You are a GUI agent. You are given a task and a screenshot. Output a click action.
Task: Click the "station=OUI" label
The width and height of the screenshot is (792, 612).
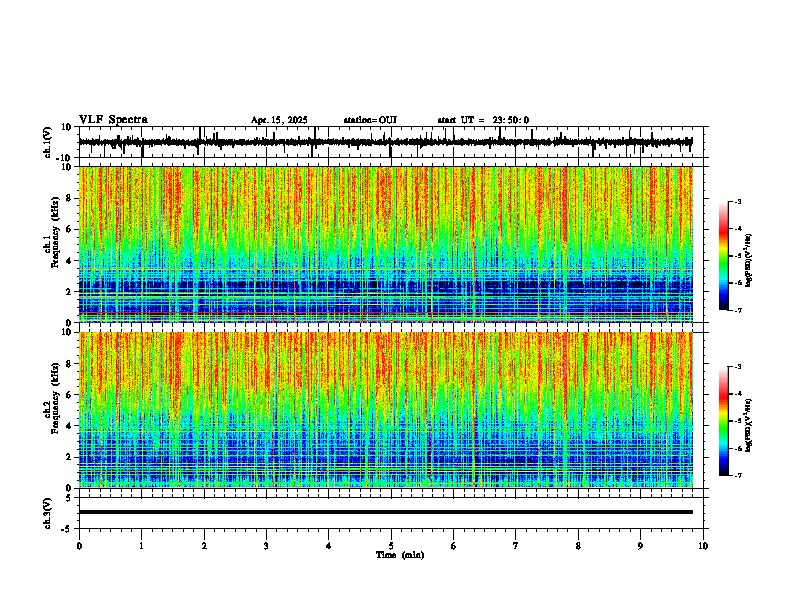coord(370,120)
